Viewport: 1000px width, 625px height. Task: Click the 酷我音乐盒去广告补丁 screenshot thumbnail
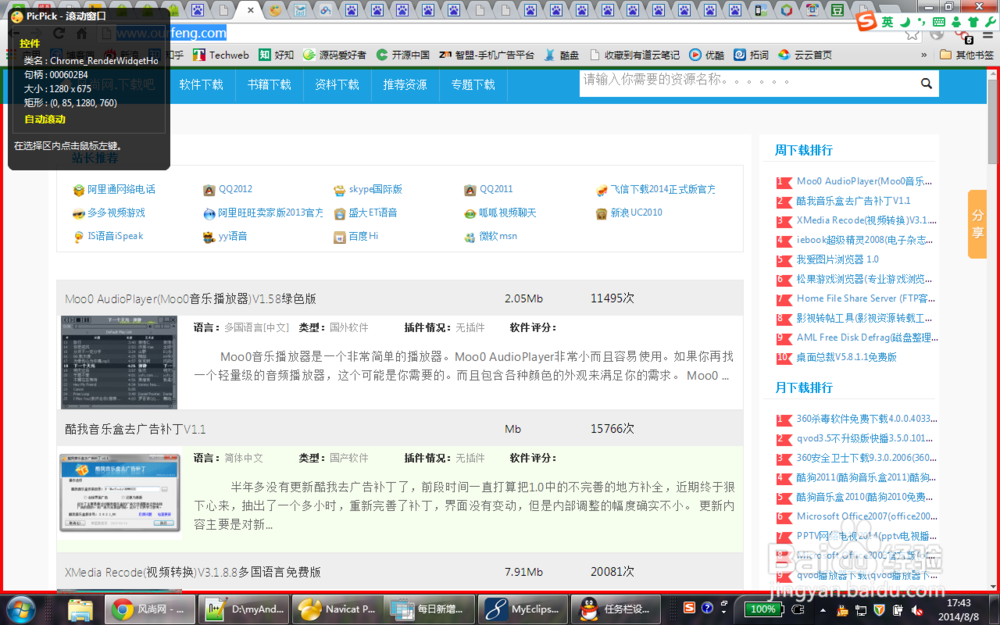pyautogui.click(x=120, y=493)
